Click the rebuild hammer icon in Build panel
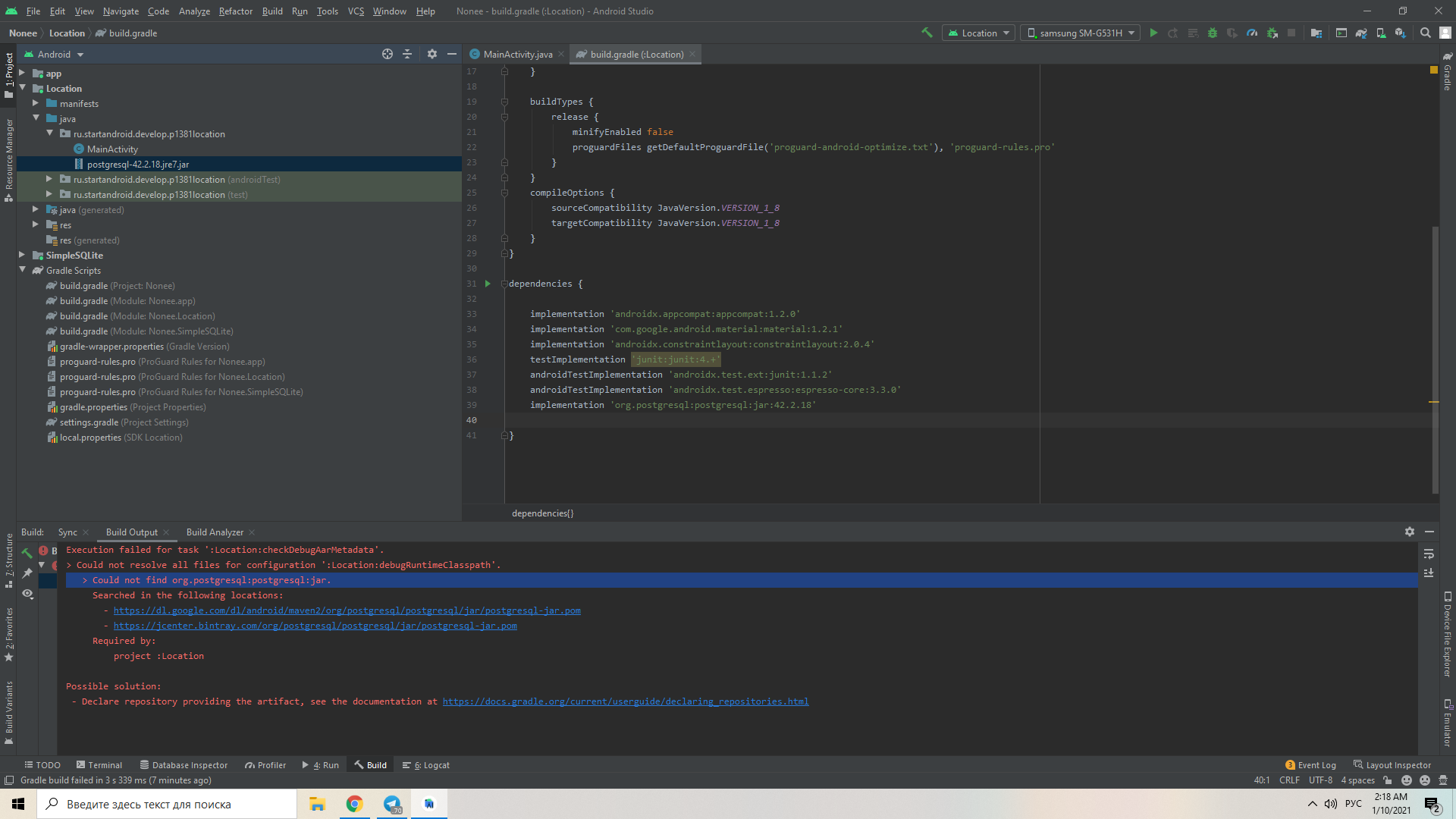Viewport: 1456px width, 819px height. pos(27,553)
